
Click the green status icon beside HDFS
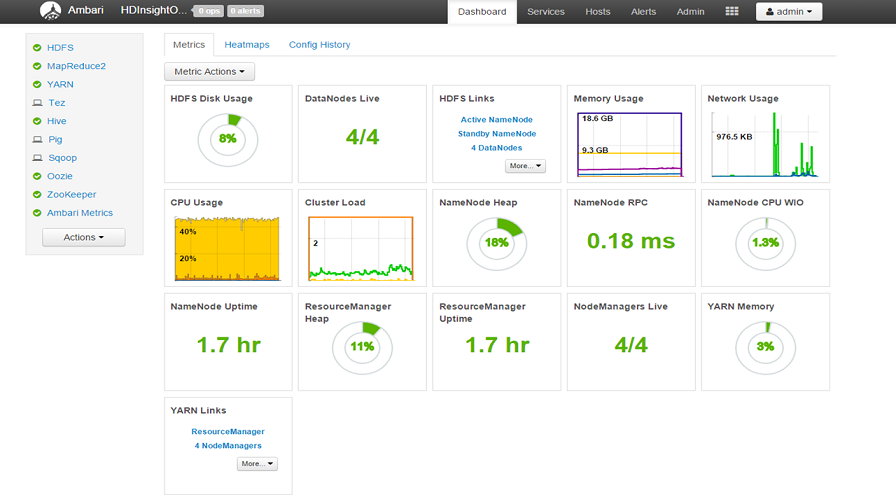pos(37,48)
